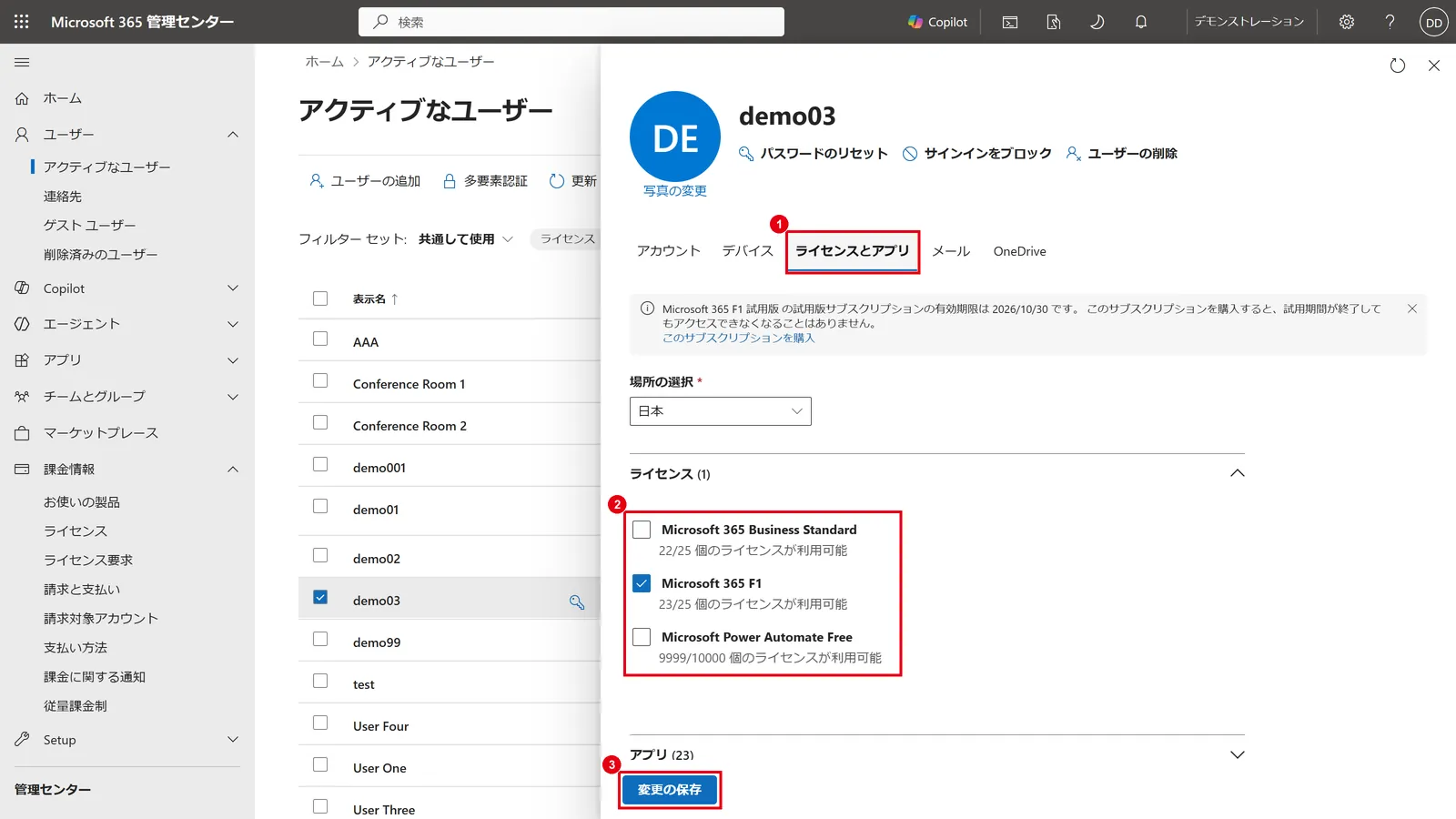Uncheck demo03 row checkbox
The image size is (1456, 819).
[x=320, y=597]
